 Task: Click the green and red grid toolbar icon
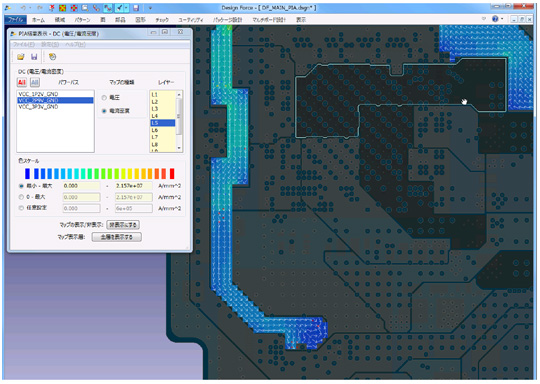click(62, 8)
